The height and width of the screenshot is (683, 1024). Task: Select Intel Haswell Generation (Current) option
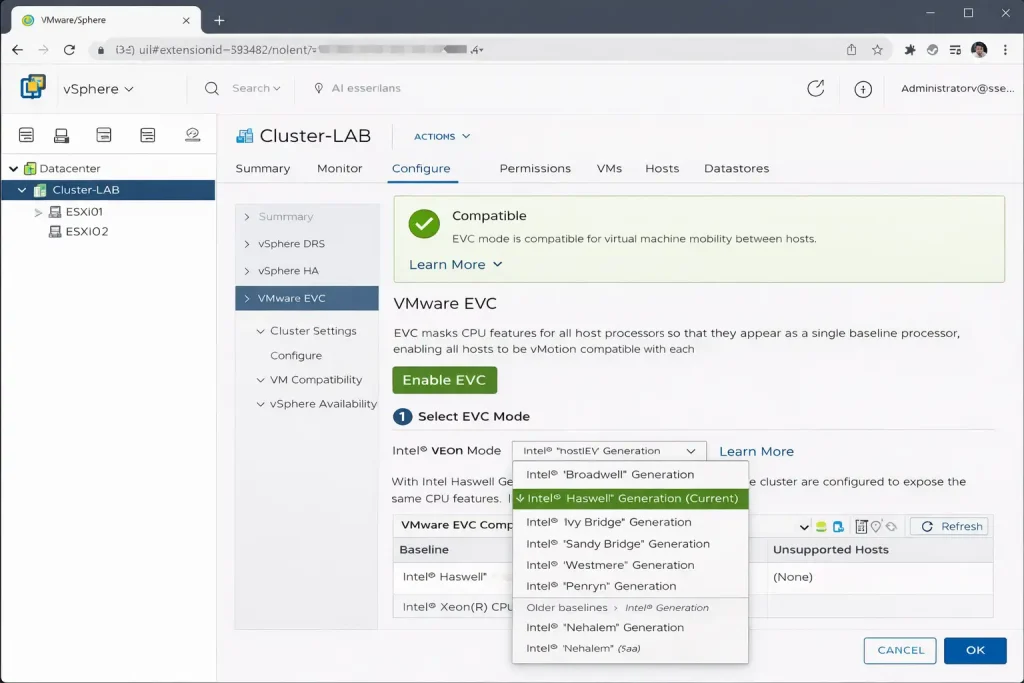click(x=630, y=498)
